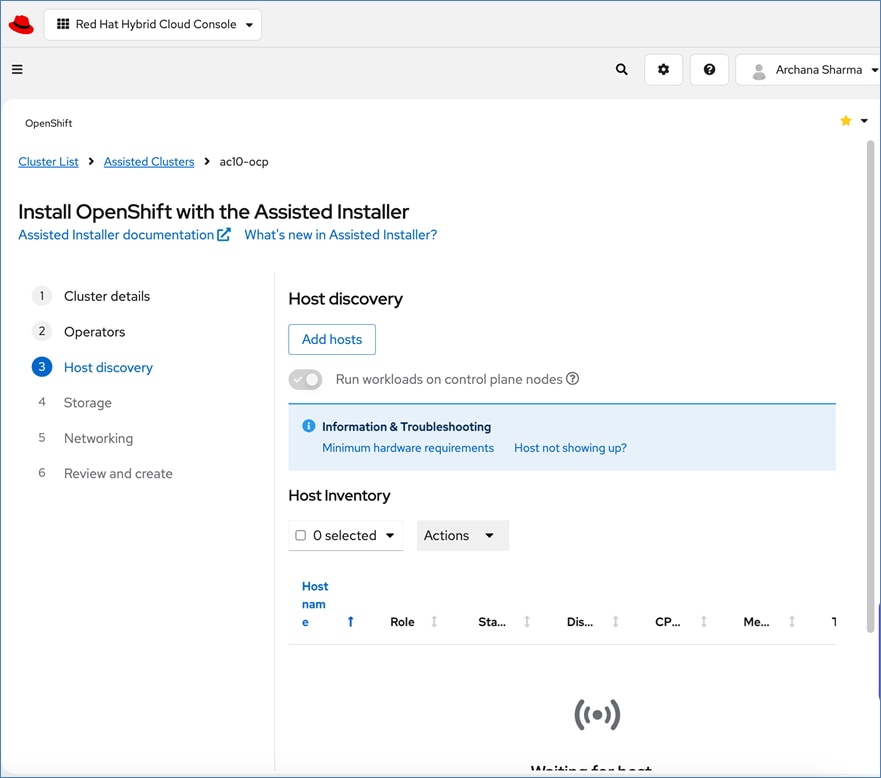The height and width of the screenshot is (778, 881).
Task: Open Assisted Clusters breadcrumb link
Action: pyautogui.click(x=149, y=162)
